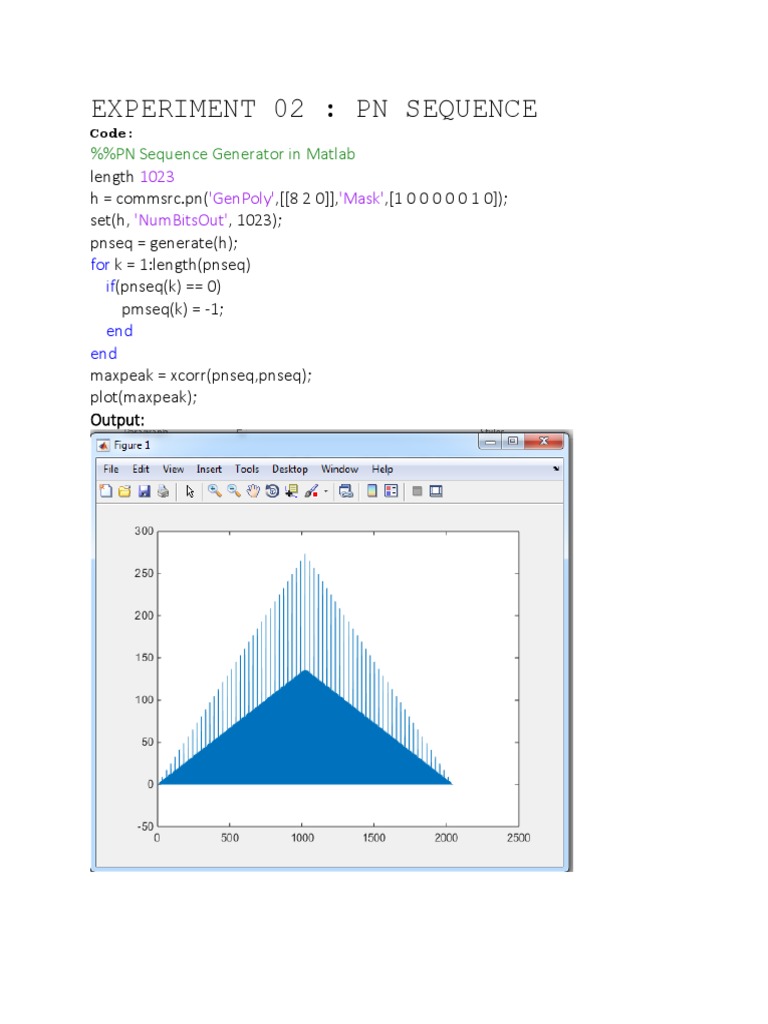Click the New Figure icon
Screen dimensions: 768x1024
[x=107, y=491]
